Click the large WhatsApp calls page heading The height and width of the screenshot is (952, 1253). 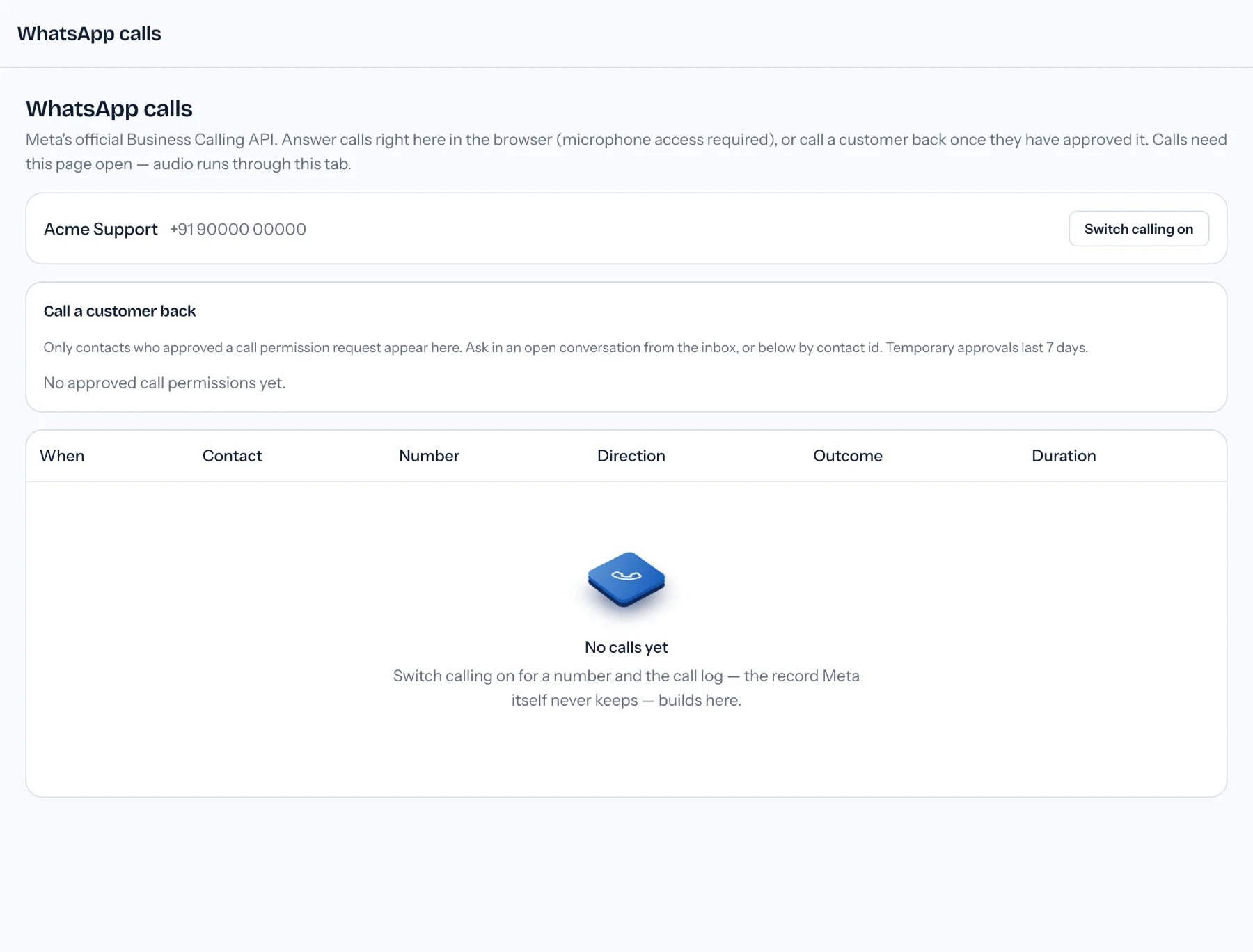coord(109,109)
